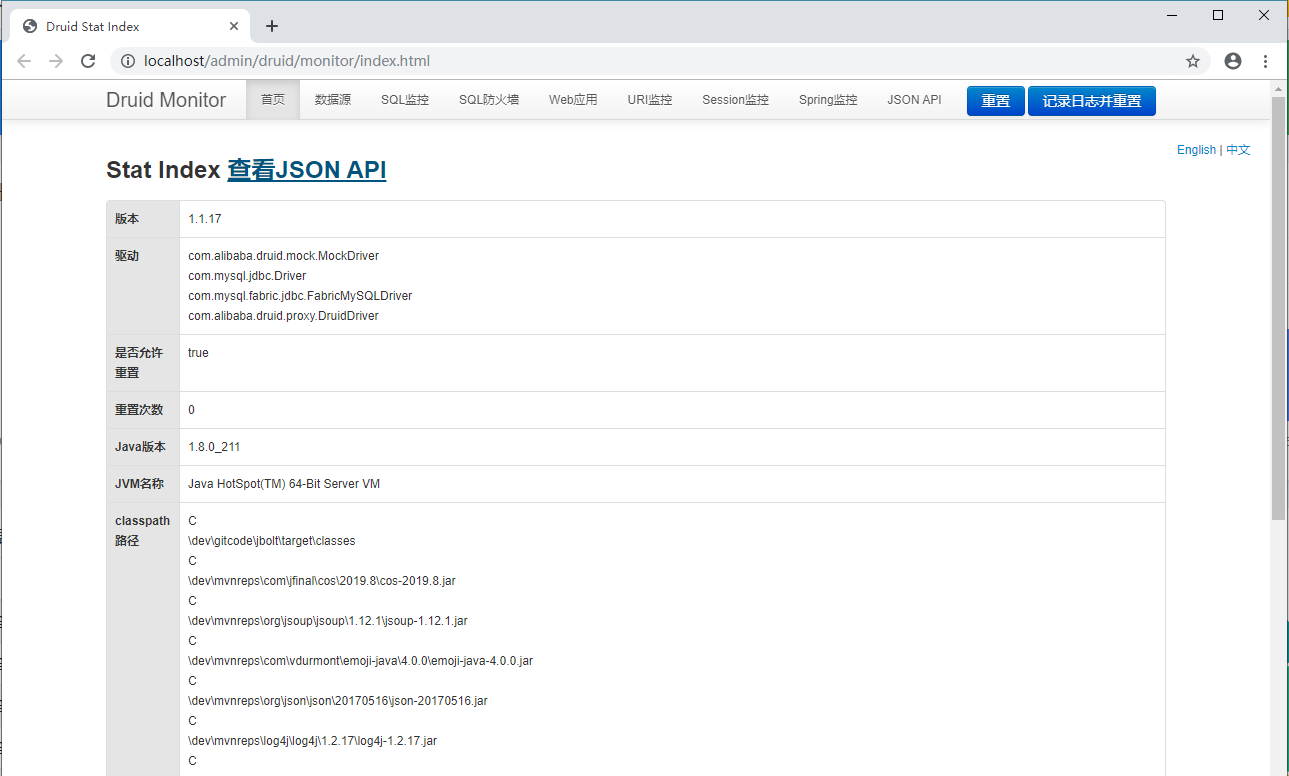The width and height of the screenshot is (1289, 776).
Task: Open the Session监控 navigation tab
Action: click(735, 100)
